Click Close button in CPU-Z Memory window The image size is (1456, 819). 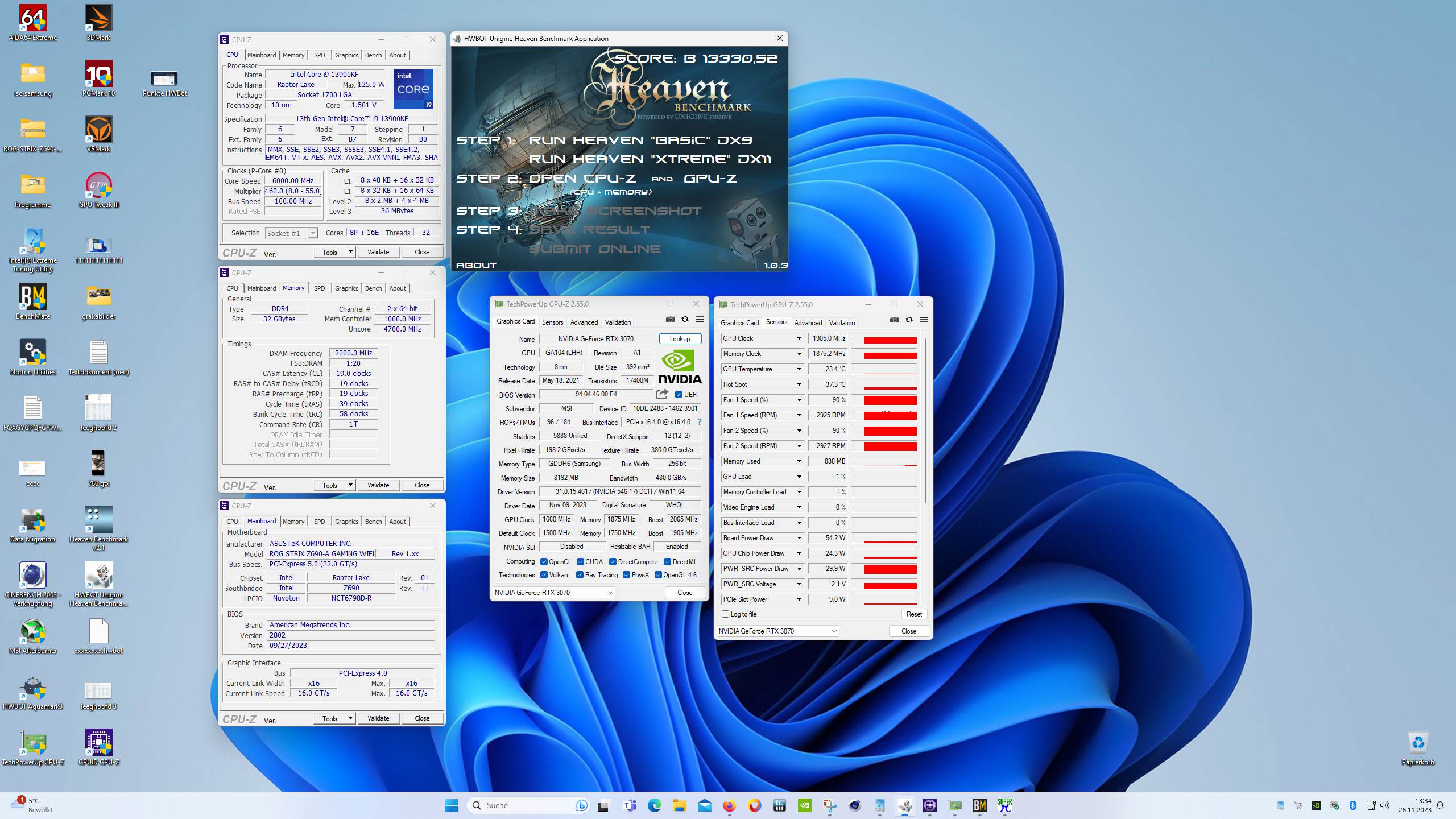pos(422,485)
